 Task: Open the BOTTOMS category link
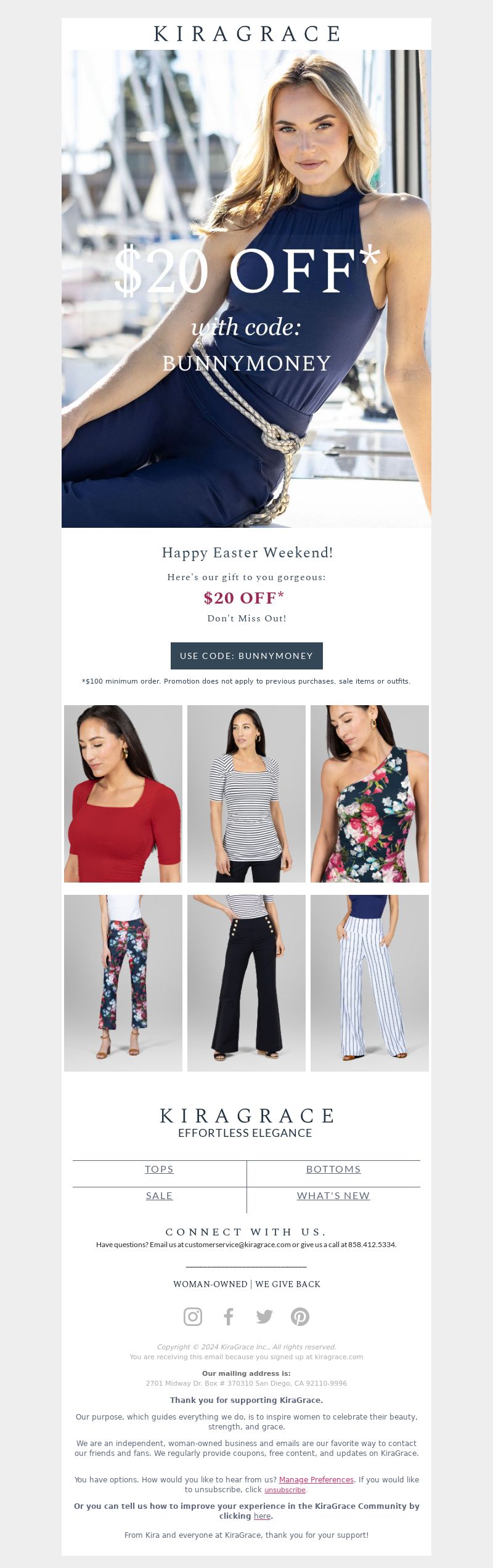click(333, 1169)
